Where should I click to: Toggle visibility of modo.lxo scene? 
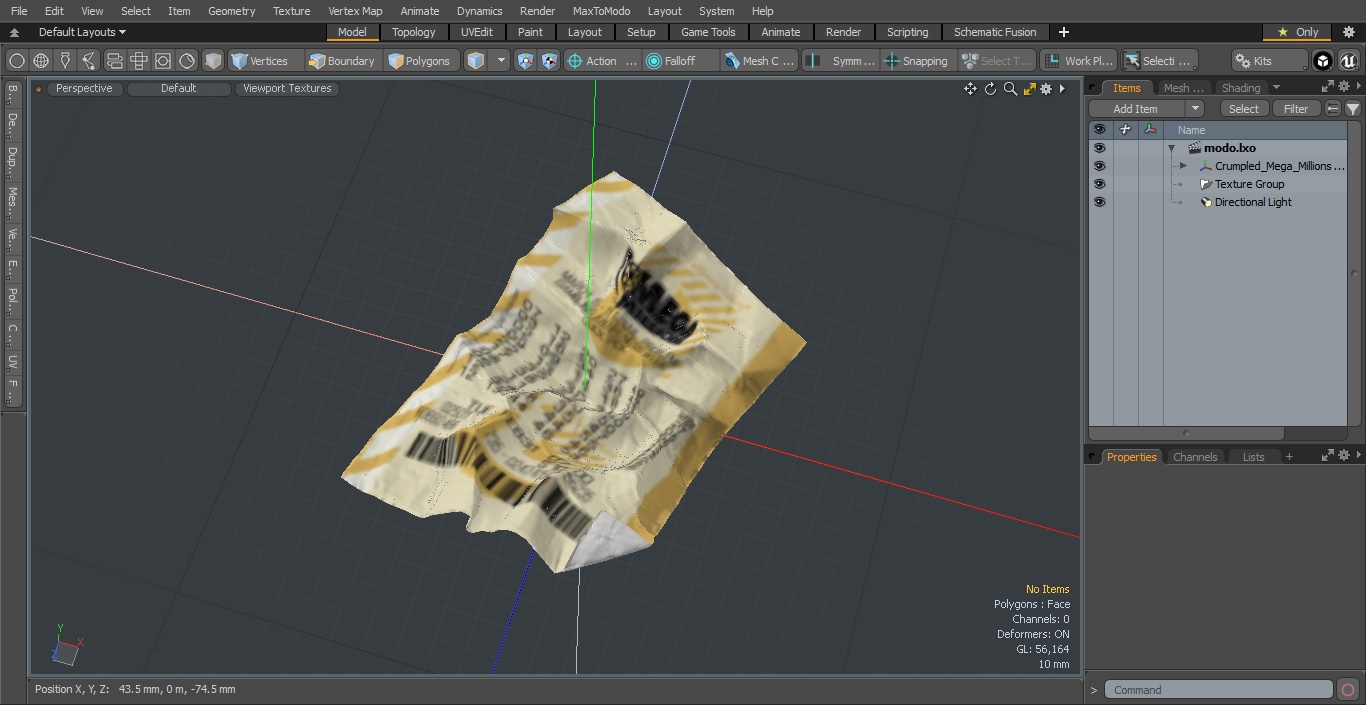[1099, 148]
